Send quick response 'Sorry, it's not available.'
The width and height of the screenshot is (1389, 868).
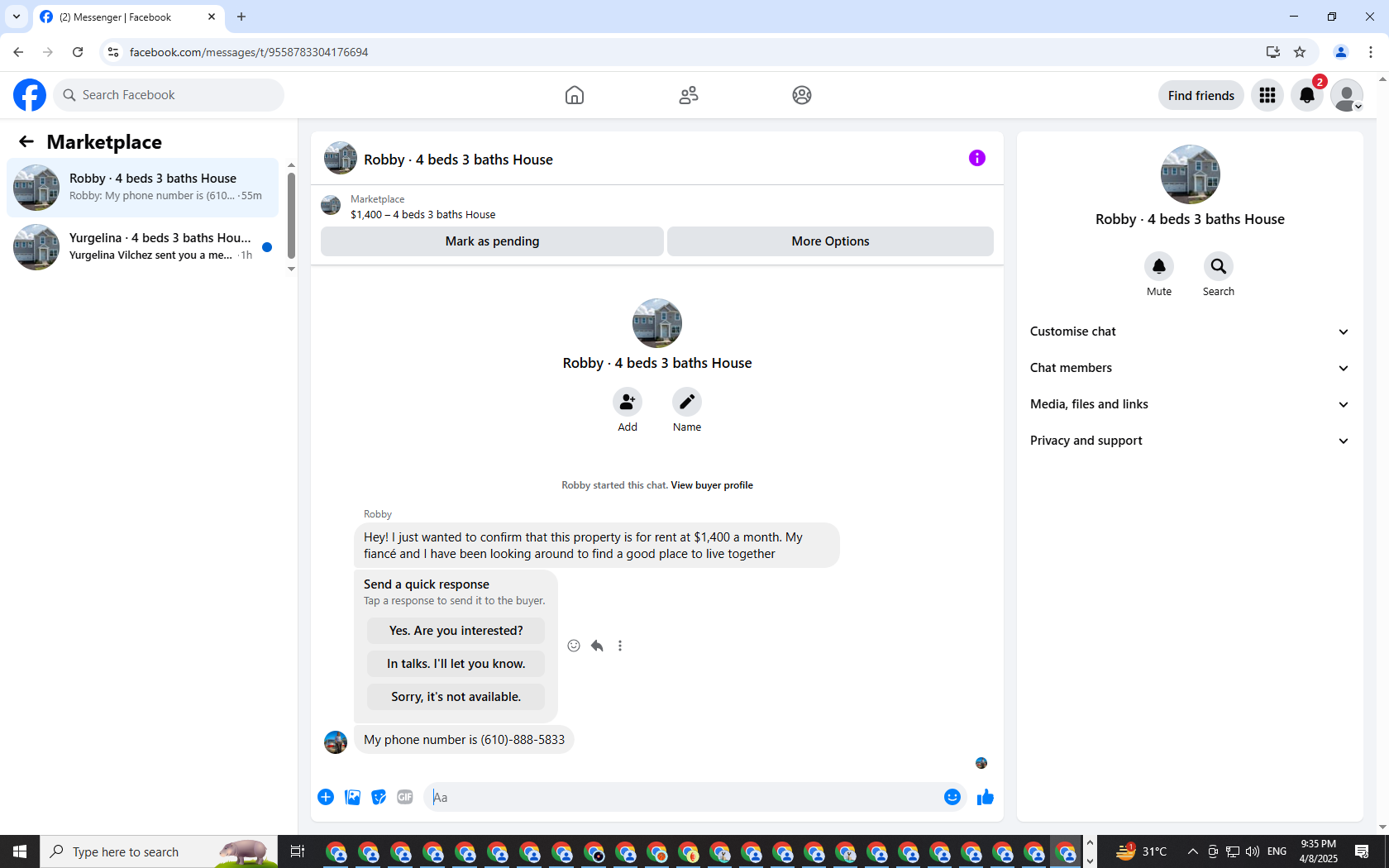click(456, 697)
